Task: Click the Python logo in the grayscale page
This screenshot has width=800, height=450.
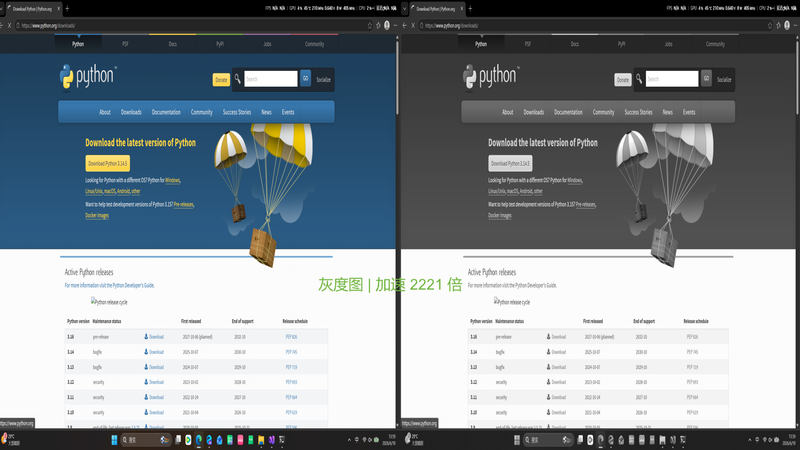Action: tap(490, 77)
